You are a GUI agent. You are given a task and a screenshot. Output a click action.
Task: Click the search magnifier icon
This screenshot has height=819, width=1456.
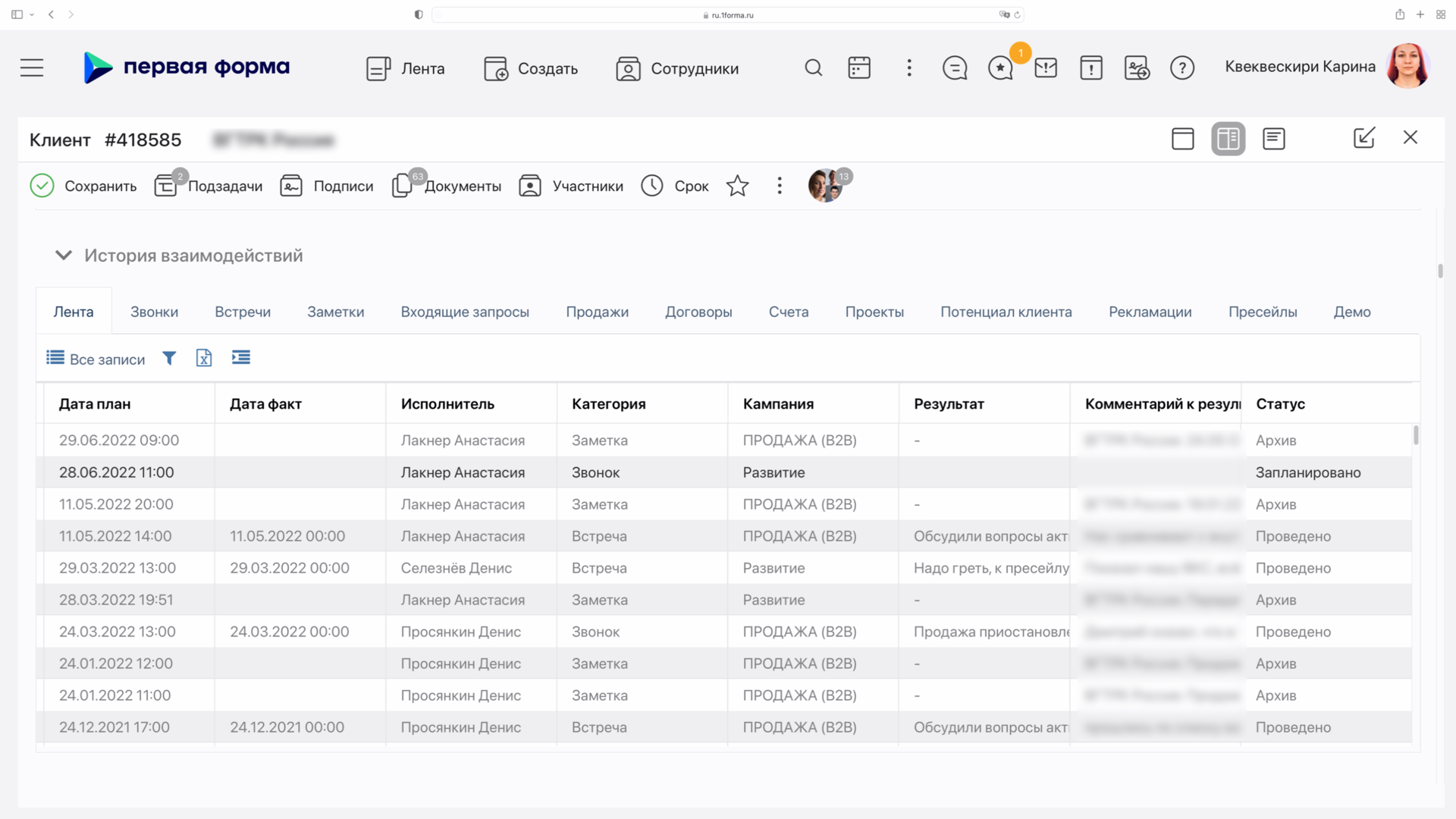tap(813, 68)
